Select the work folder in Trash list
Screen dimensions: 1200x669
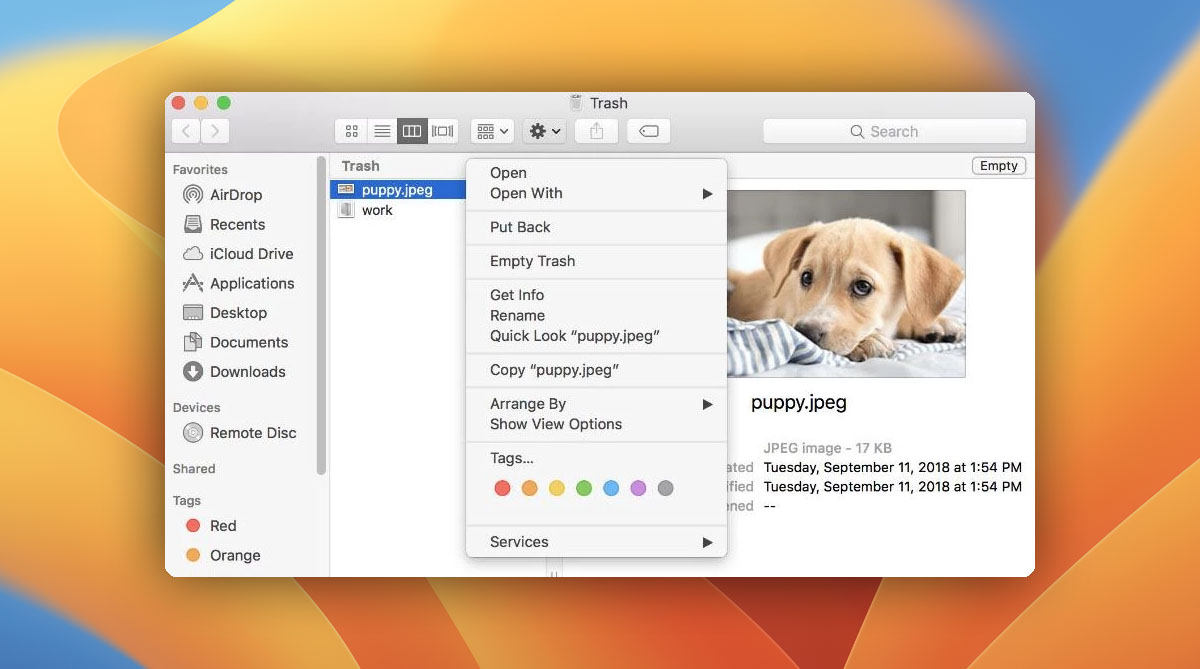(377, 210)
